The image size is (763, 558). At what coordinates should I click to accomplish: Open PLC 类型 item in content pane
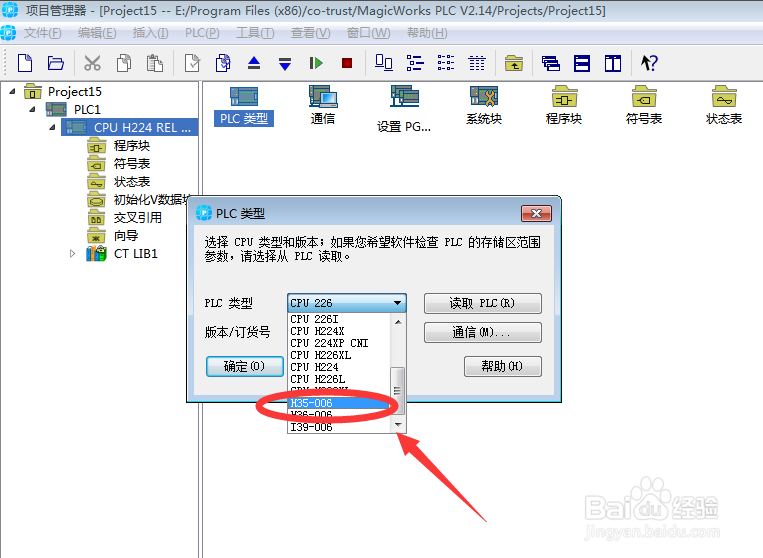coord(244,106)
